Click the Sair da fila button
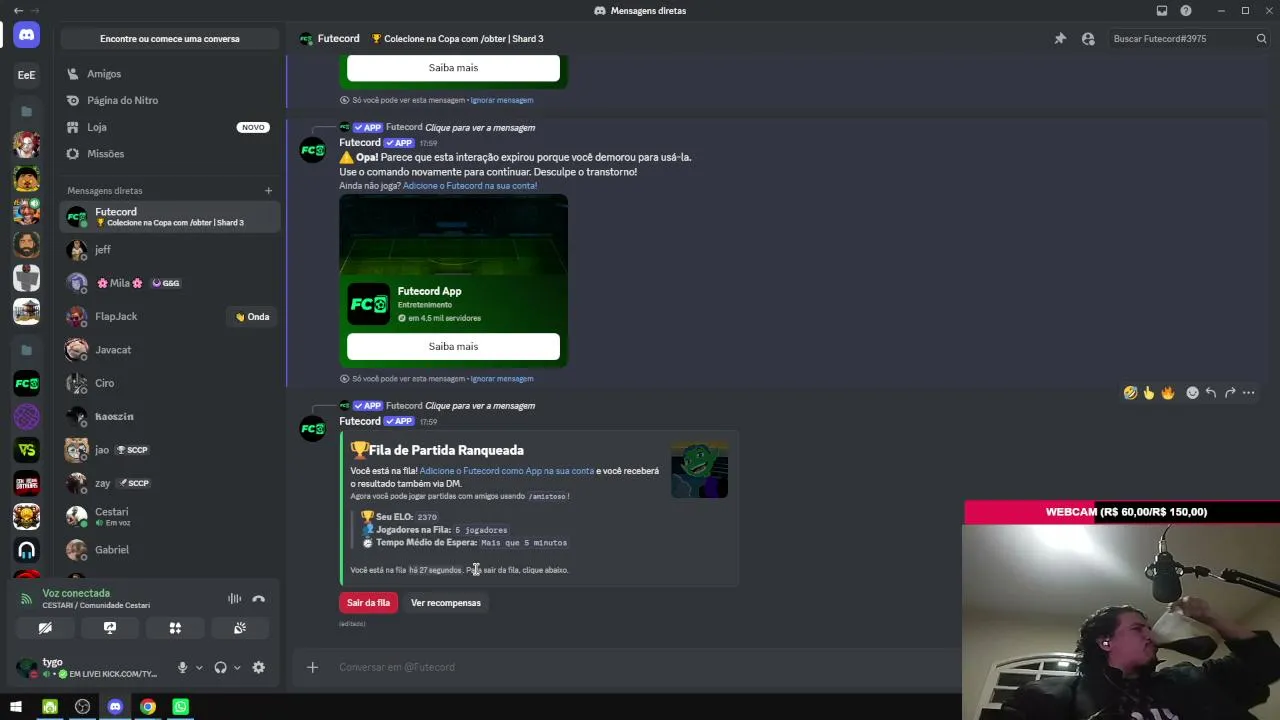Screen dimensions: 1280x720 (x=368, y=603)
